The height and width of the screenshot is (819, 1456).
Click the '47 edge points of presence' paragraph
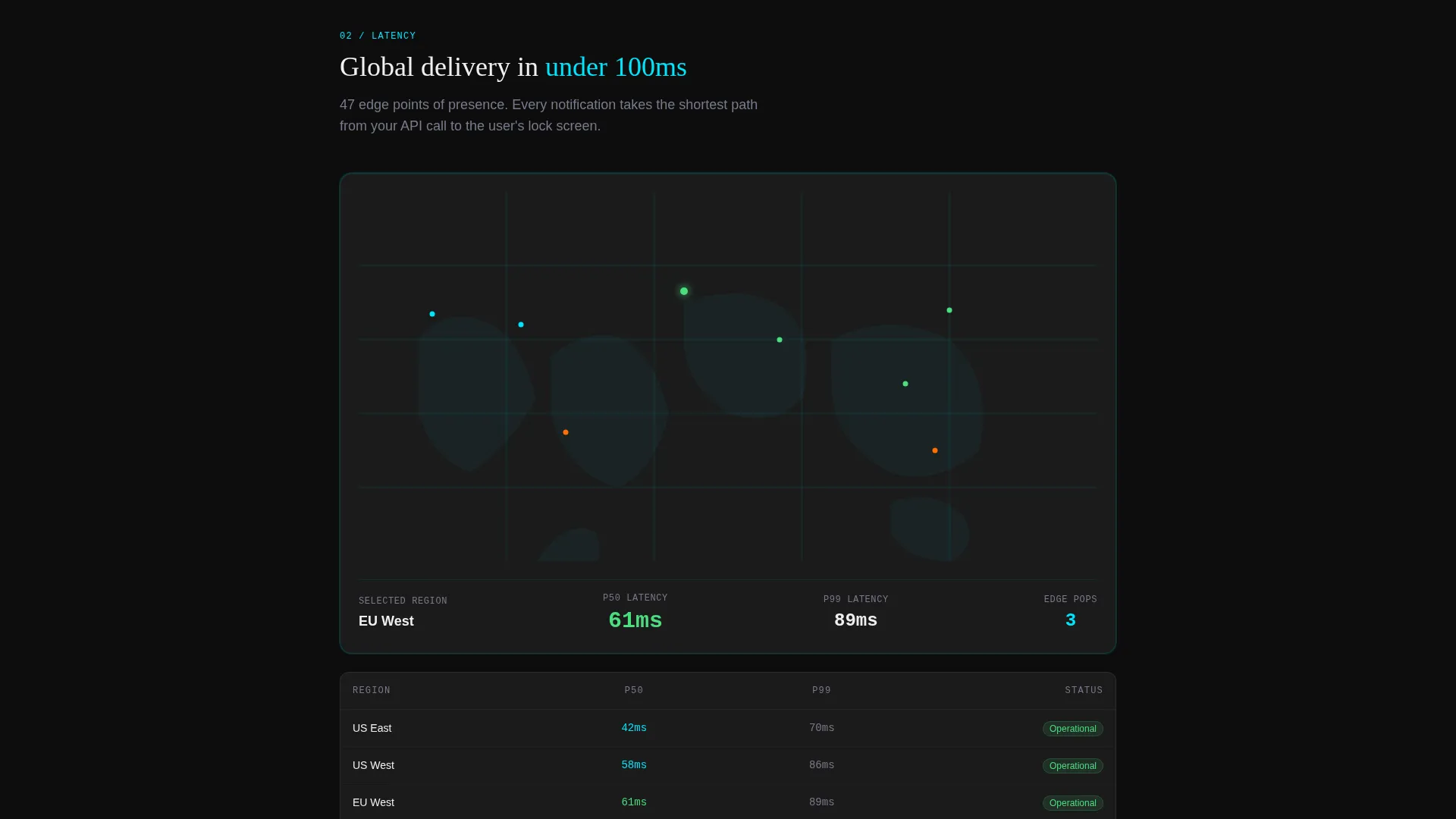[549, 115]
